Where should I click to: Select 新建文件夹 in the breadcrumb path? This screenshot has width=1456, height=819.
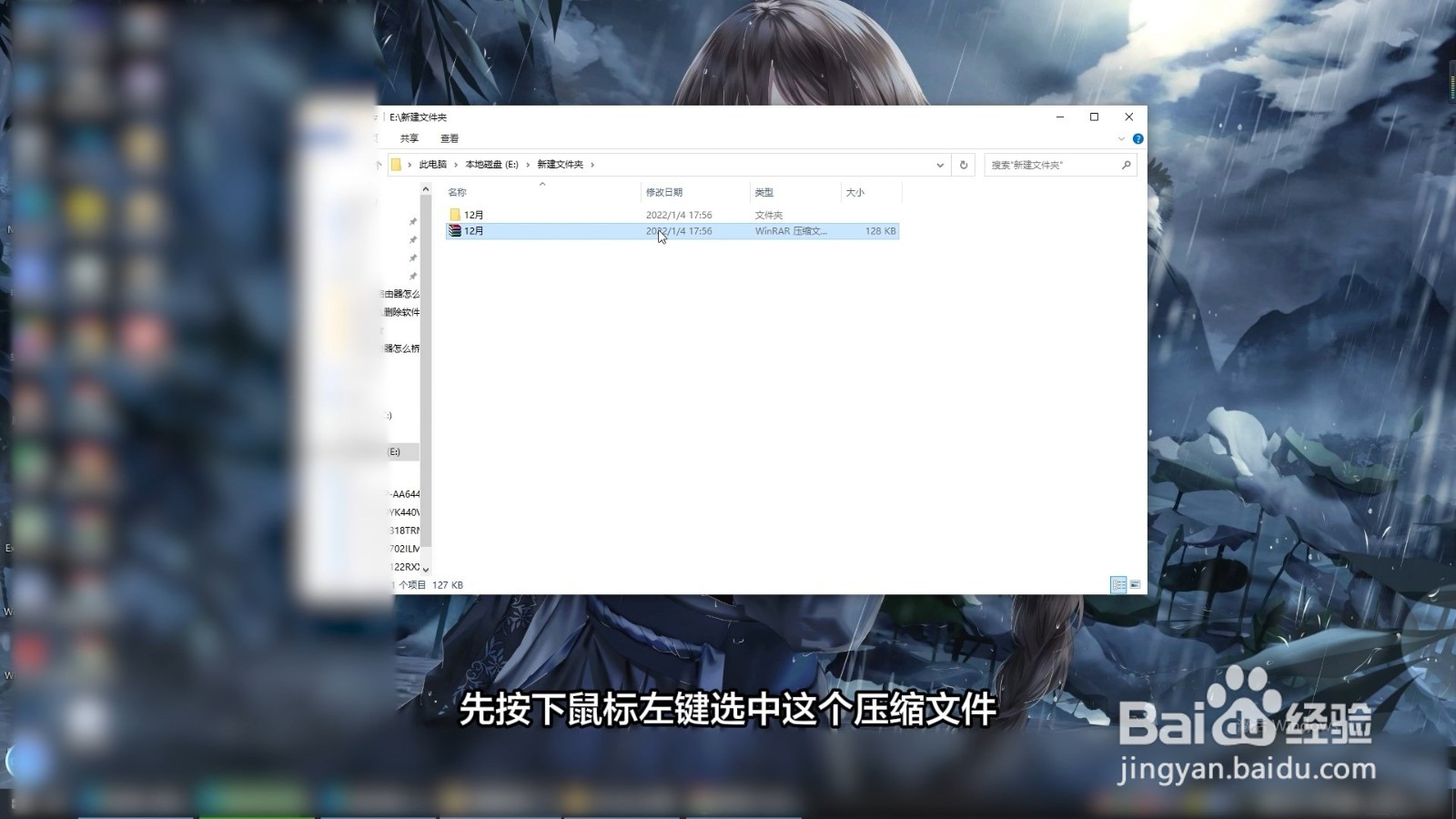click(x=560, y=165)
